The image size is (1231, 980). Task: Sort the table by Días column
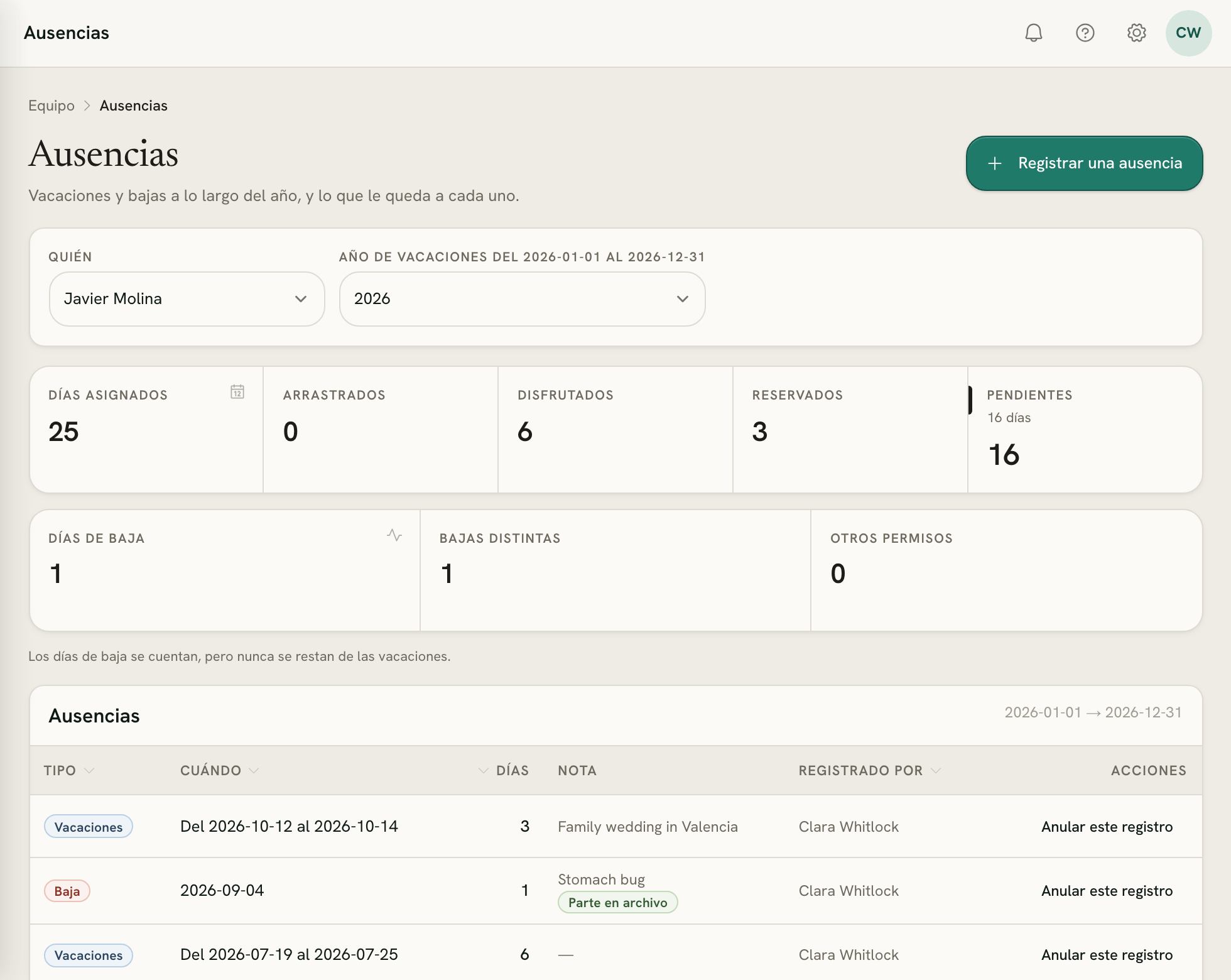coord(504,771)
